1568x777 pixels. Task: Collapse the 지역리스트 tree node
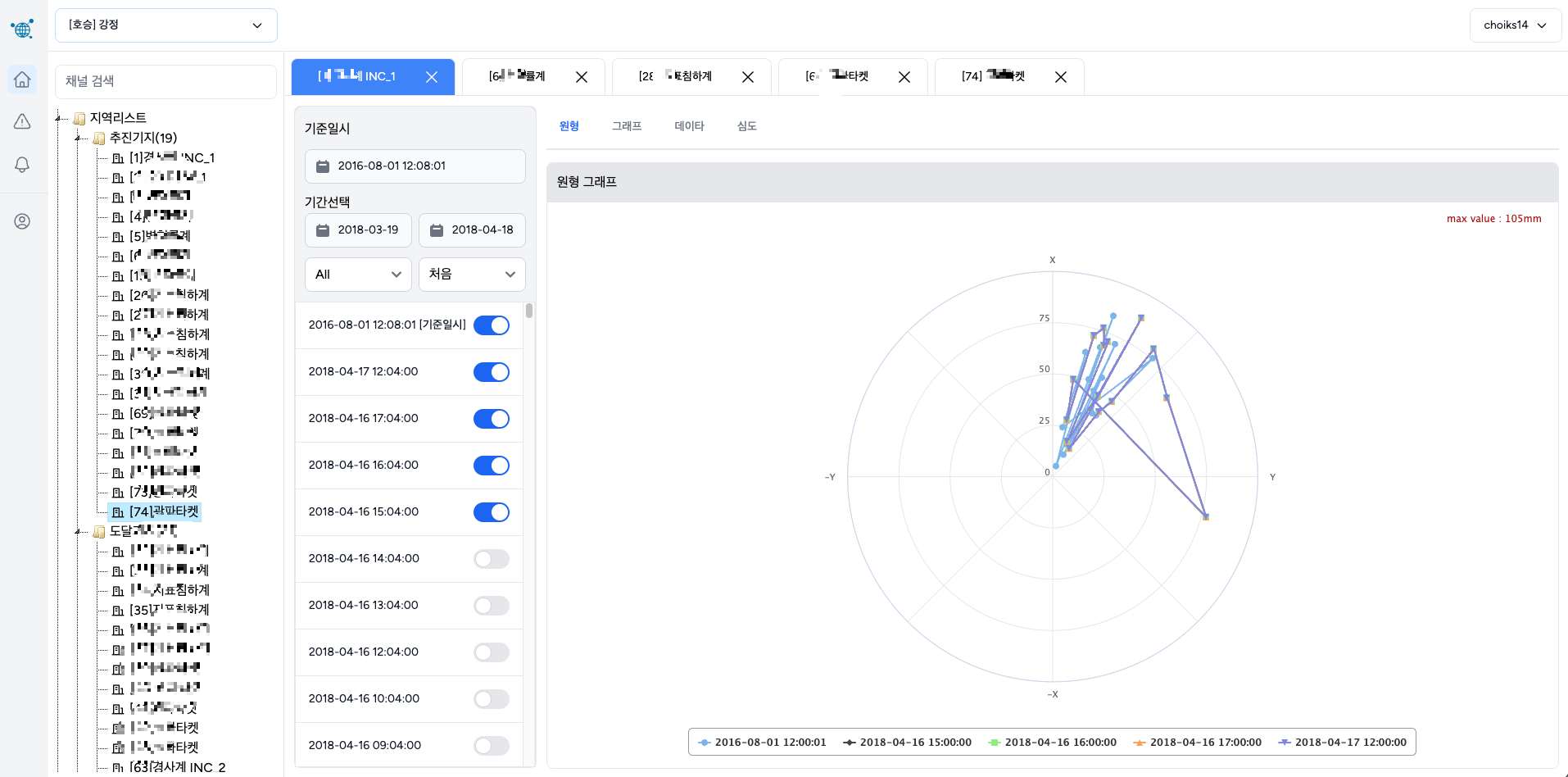[x=59, y=119]
